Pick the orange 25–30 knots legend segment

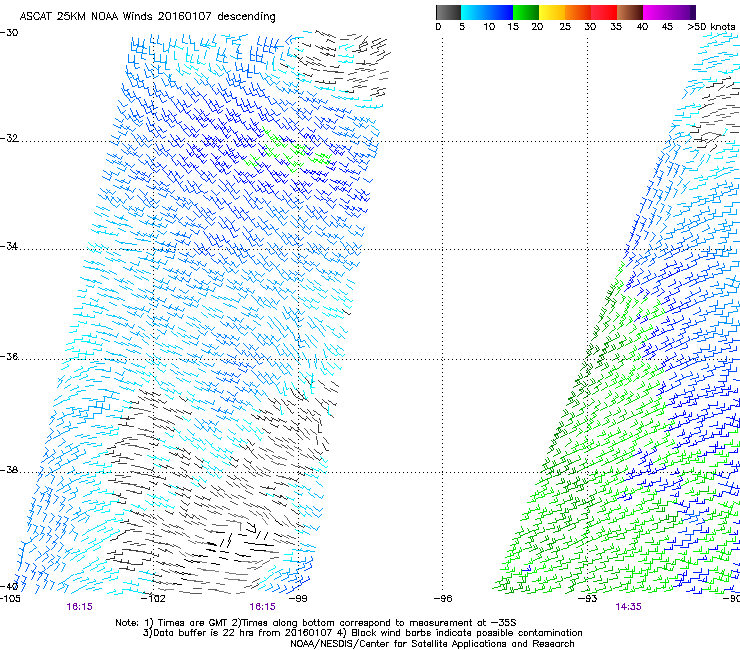pyautogui.click(x=578, y=12)
